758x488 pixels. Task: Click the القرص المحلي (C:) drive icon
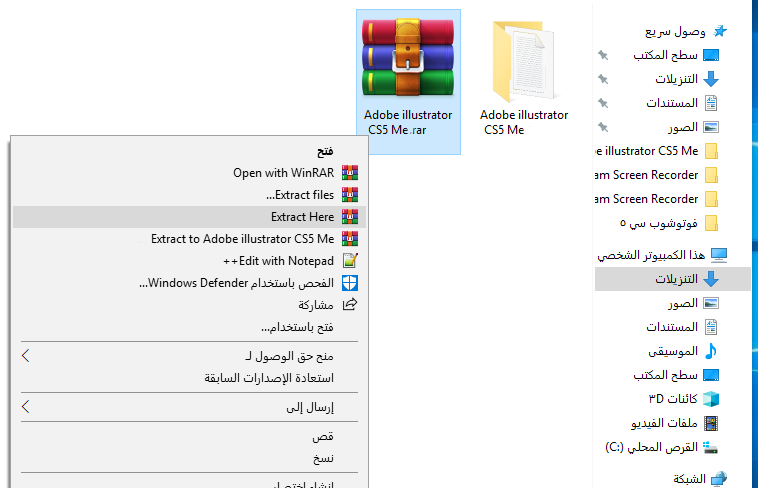(711, 447)
